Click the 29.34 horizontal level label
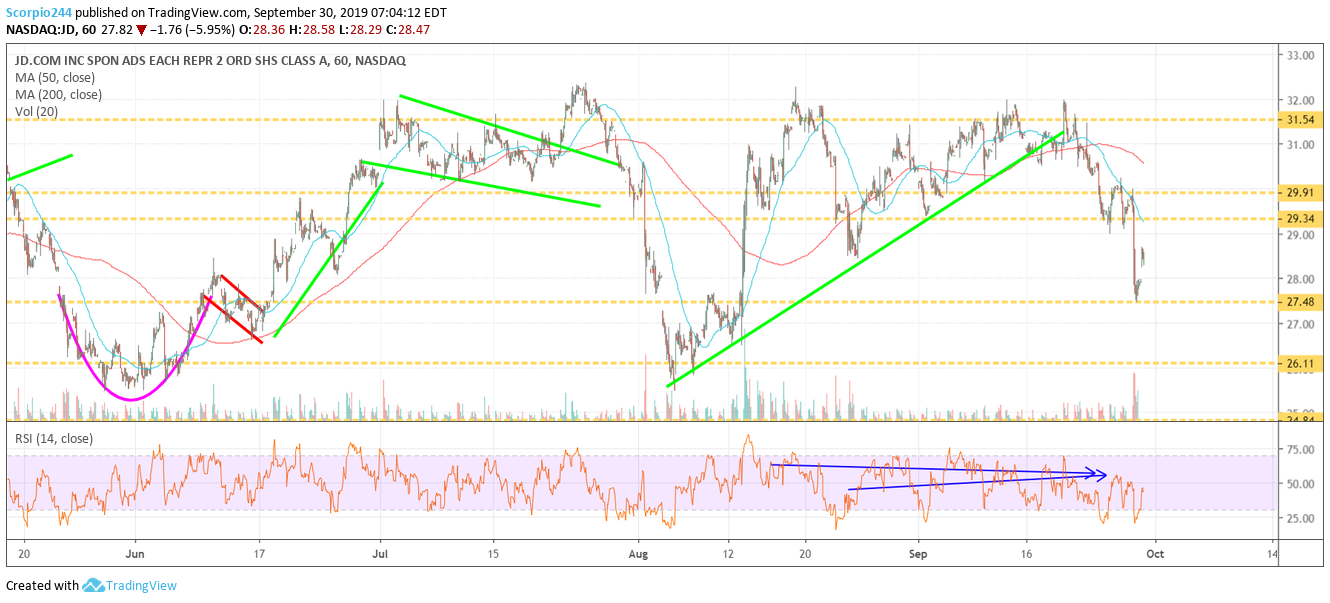 click(x=1301, y=218)
